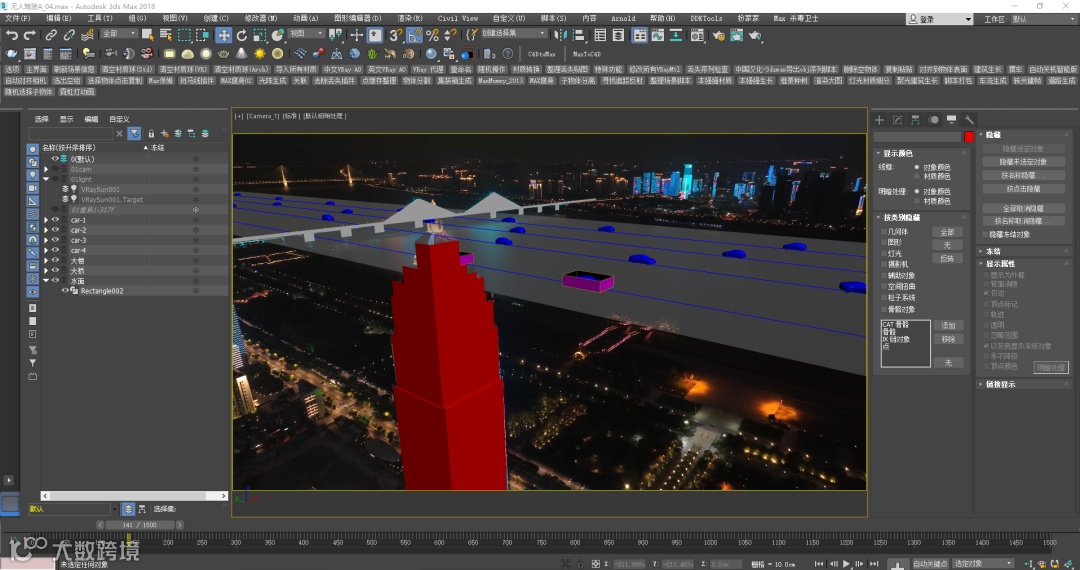Select the Move transform tool

click(224, 35)
